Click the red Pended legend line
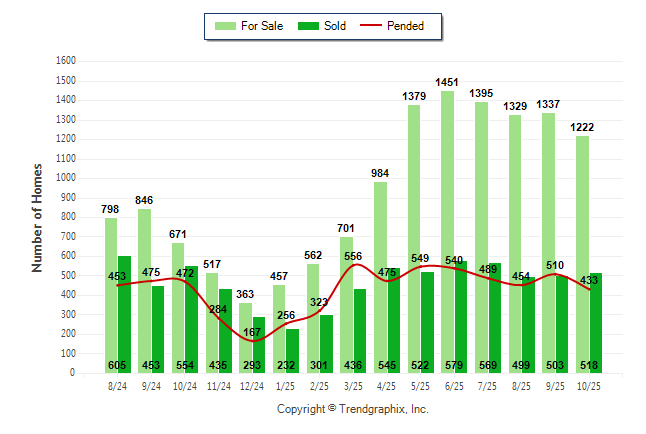646x434 pixels. (381, 26)
